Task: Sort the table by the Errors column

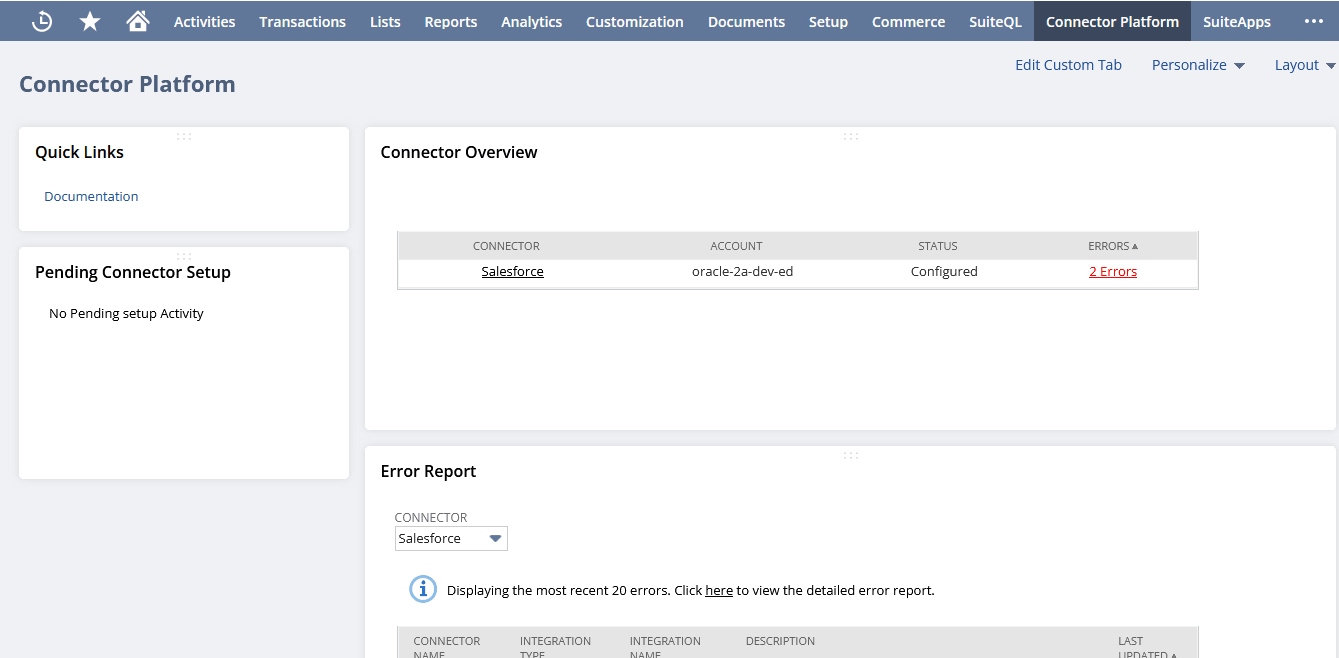Action: pos(1112,245)
